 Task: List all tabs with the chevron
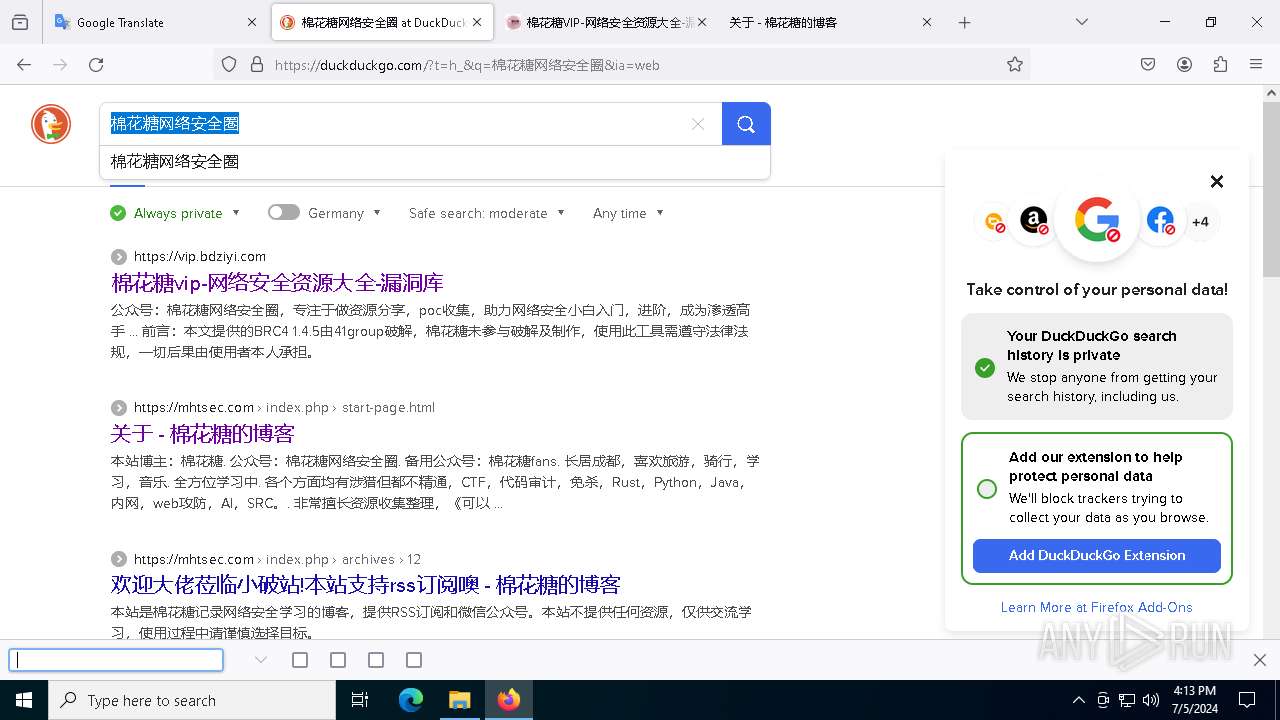1081,22
